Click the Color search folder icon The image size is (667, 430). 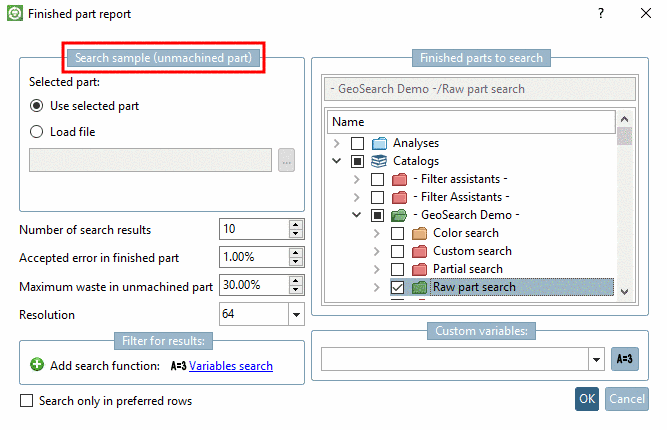click(419, 233)
